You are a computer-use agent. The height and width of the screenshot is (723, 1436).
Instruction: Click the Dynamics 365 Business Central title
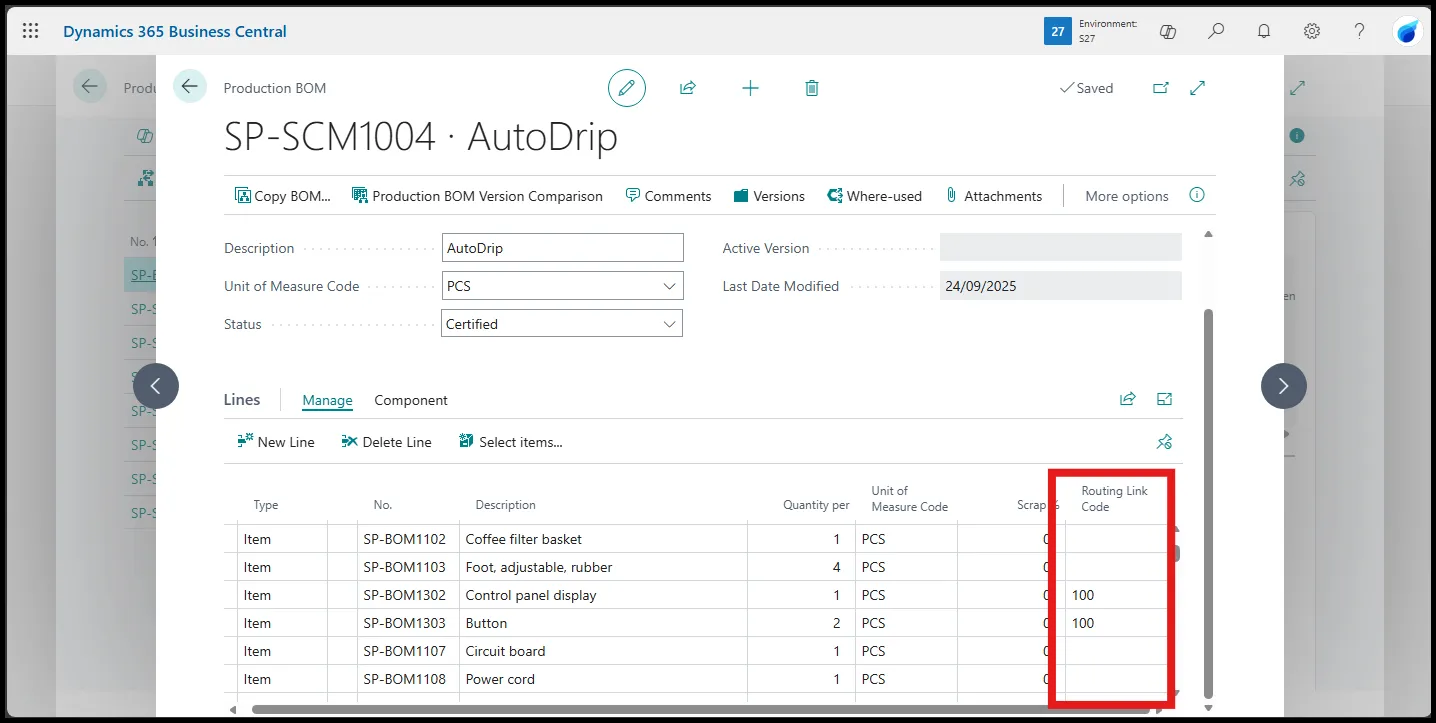[x=175, y=31]
